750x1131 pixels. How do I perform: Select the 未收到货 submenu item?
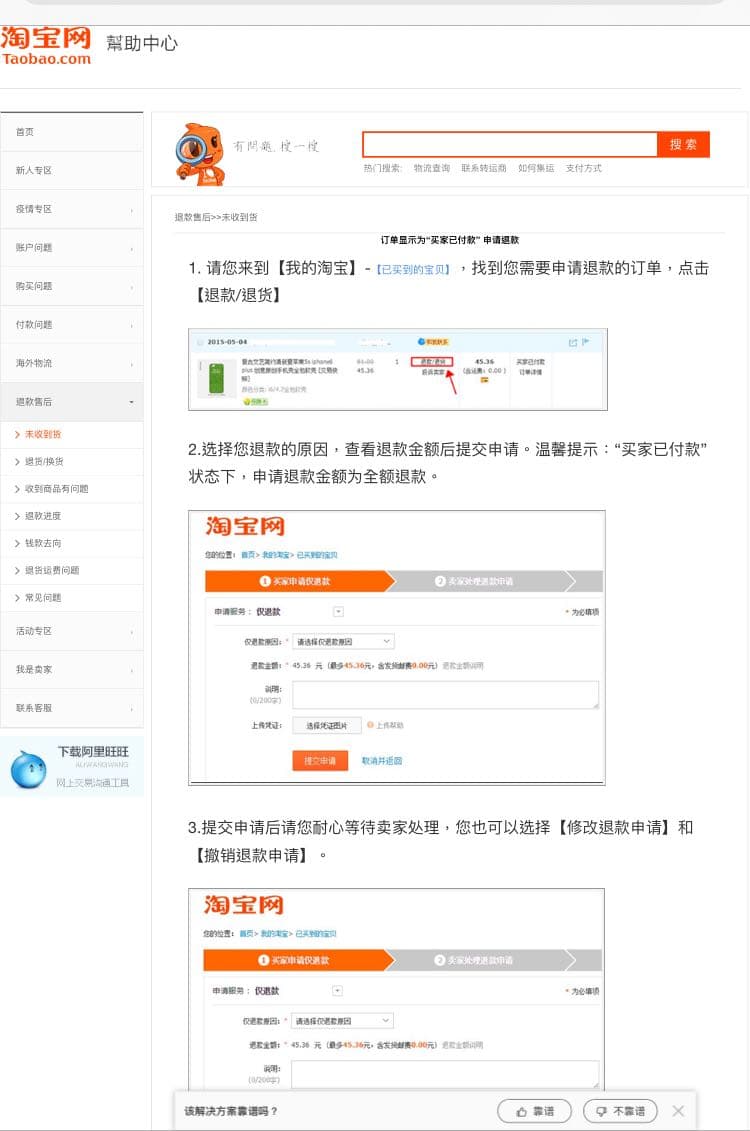tap(71, 434)
